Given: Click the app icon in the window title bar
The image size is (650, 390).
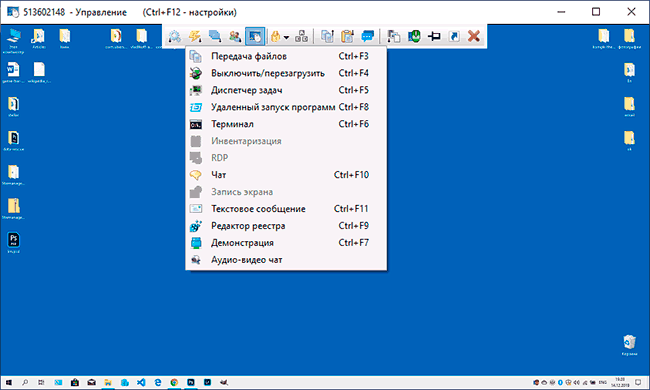Looking at the screenshot, I should [12, 12].
